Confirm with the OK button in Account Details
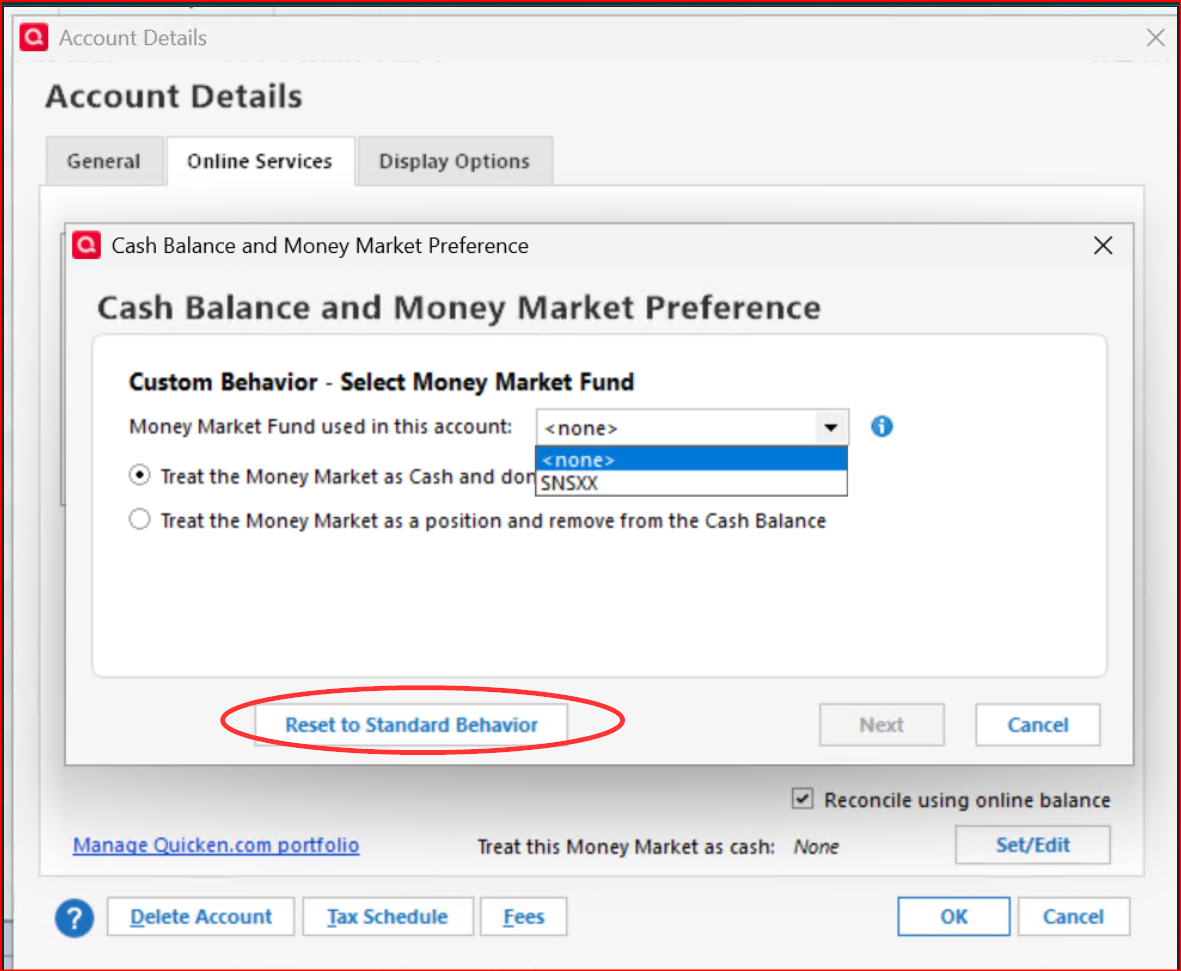This screenshot has height=971, width=1181. pyautogui.click(x=954, y=917)
